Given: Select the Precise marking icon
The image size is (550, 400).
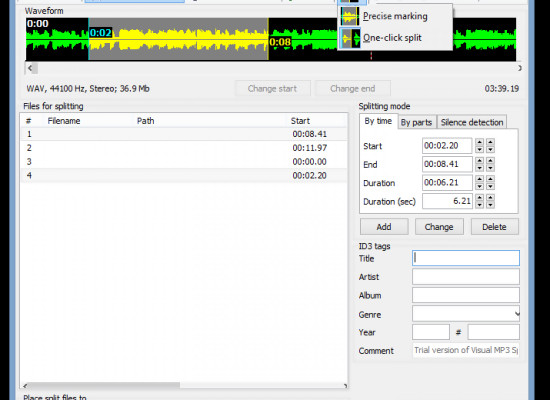Looking at the screenshot, I should (350, 16).
